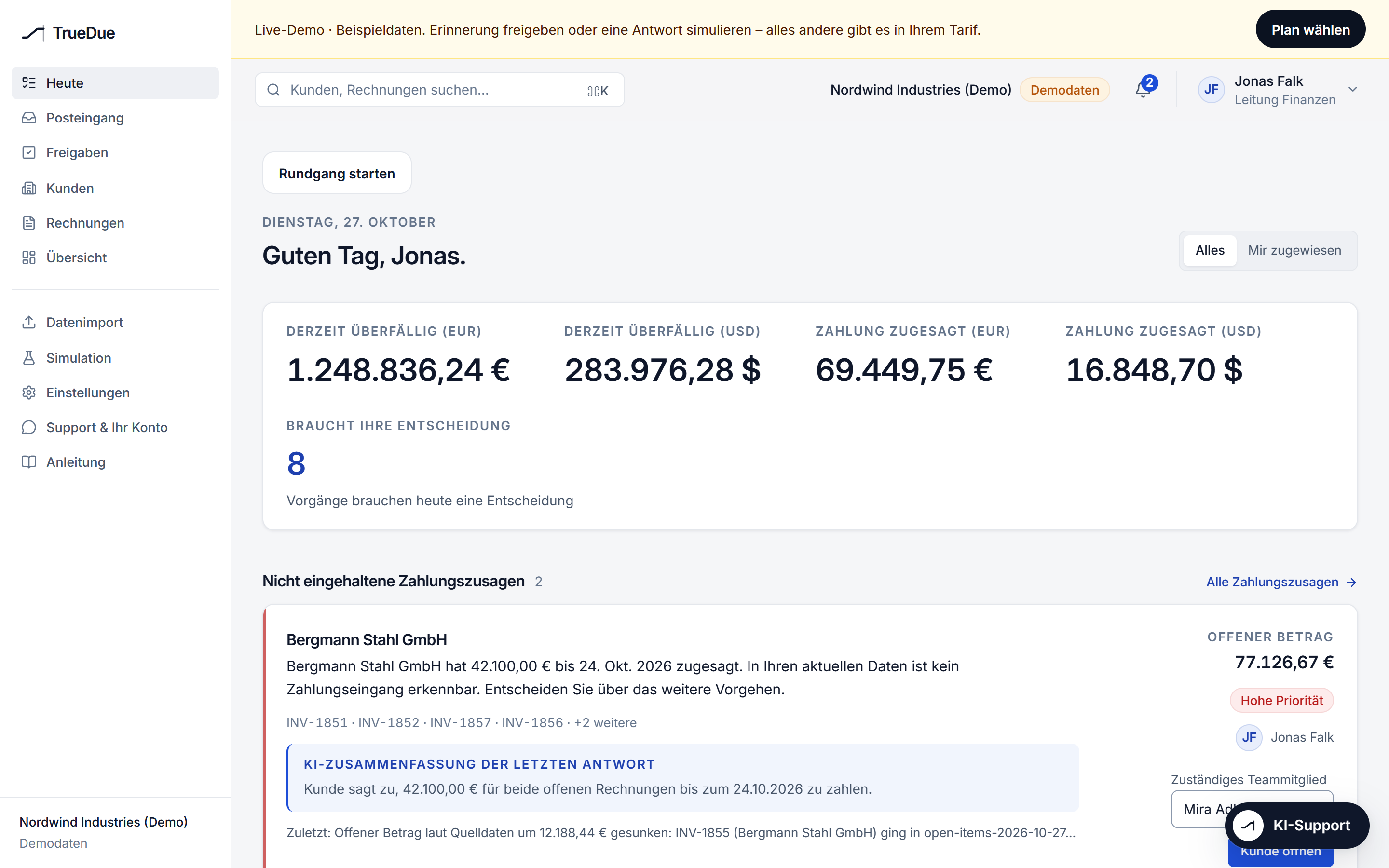Viewport: 1389px width, 868px height.
Task: Click the 77.126,67 € open amount
Action: [x=1284, y=663]
